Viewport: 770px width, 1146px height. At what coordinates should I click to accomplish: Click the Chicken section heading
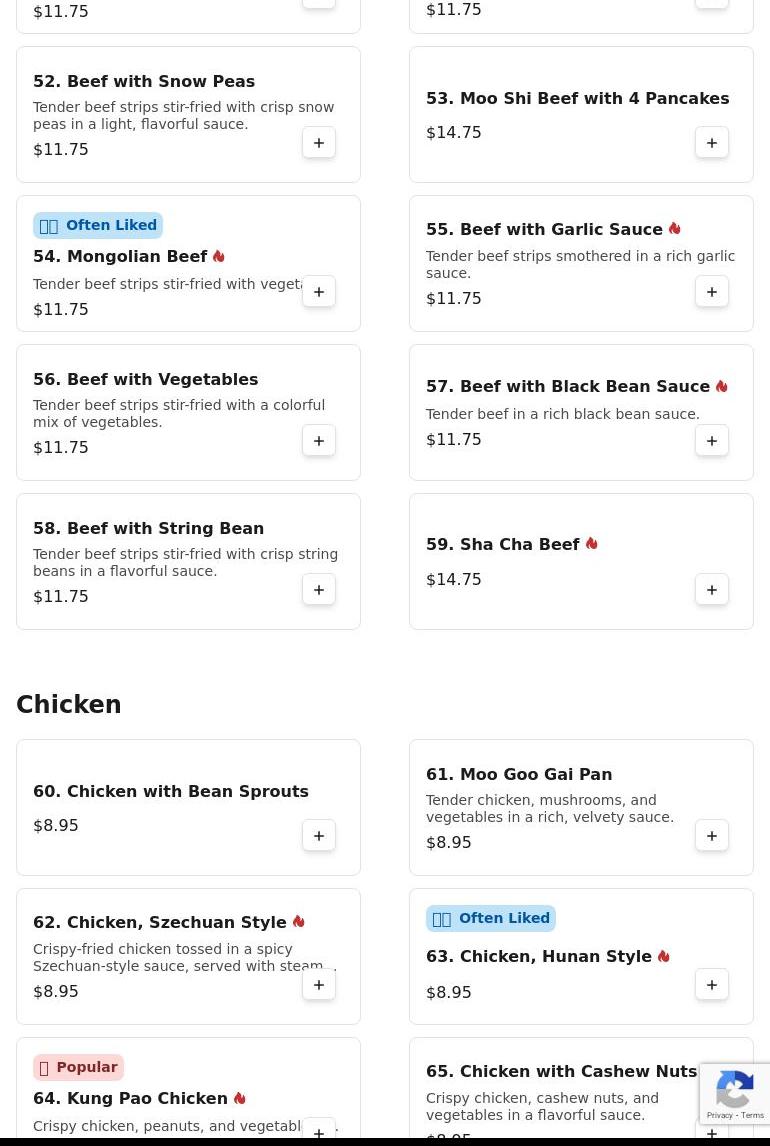click(x=69, y=705)
